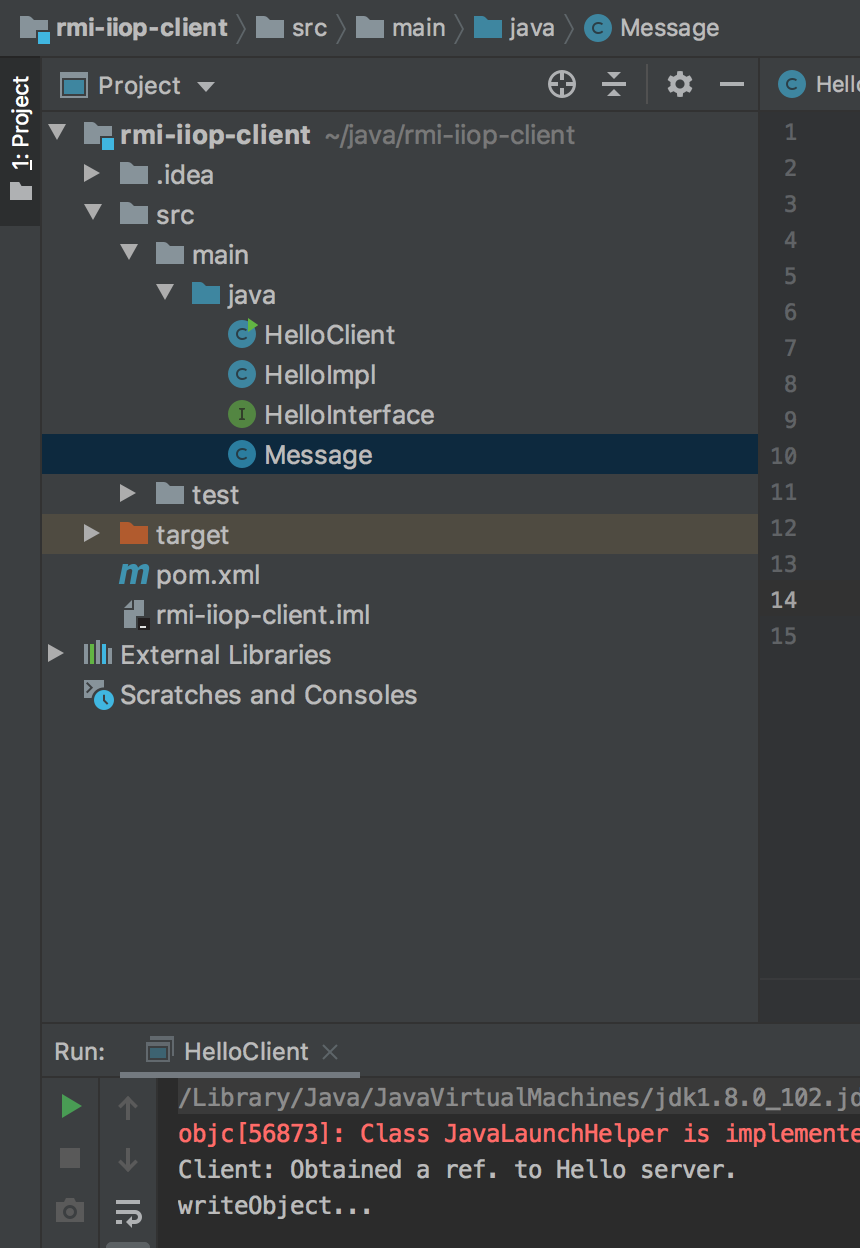Viewport: 860px width, 1248px height.
Task: Expand the .idea folder
Action: (92, 175)
